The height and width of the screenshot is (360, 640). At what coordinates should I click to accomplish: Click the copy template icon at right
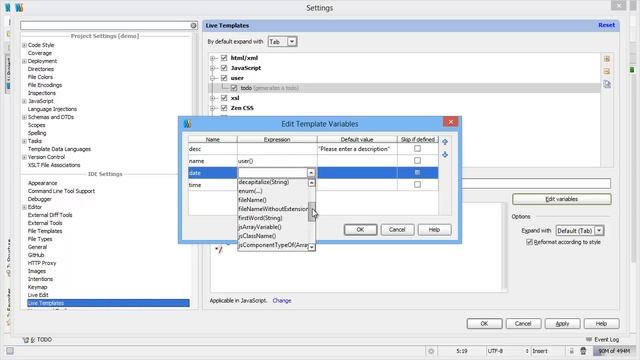click(607, 84)
